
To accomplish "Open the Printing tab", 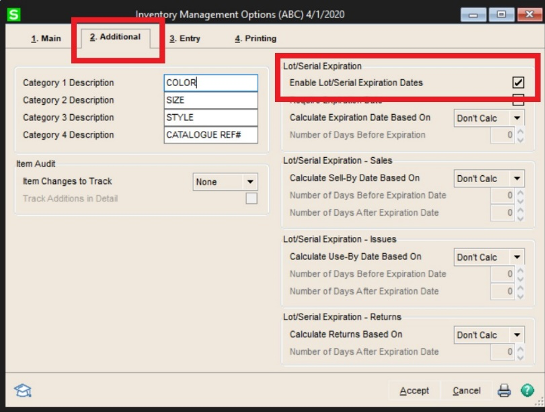I will click(255, 38).
